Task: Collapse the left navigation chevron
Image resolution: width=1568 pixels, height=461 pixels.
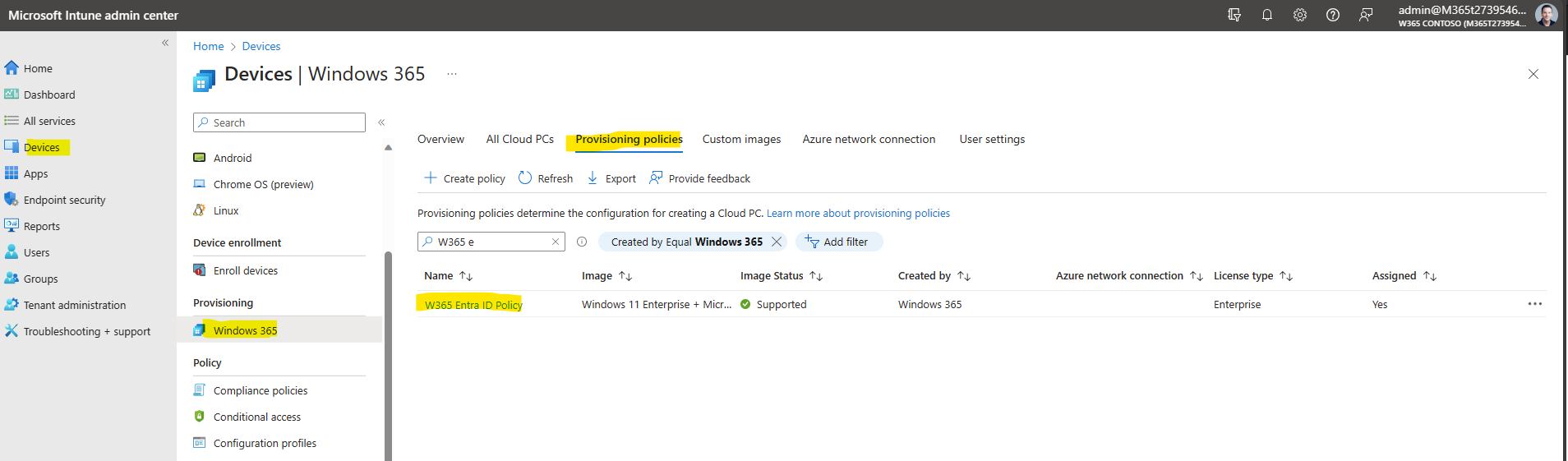Action: click(165, 43)
